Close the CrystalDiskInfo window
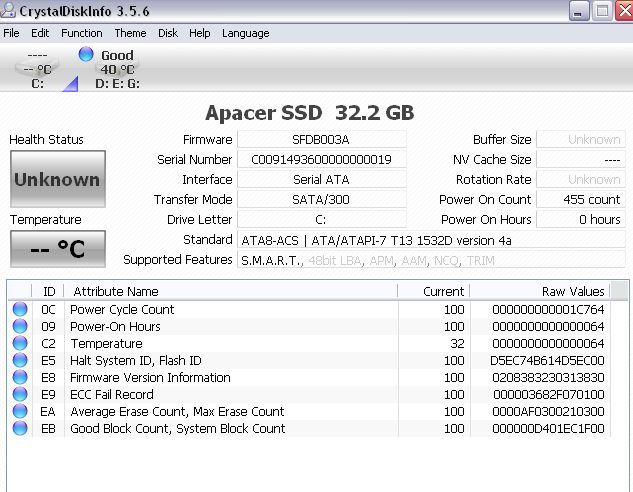Viewport: 633px width, 492px height. [x=624, y=10]
